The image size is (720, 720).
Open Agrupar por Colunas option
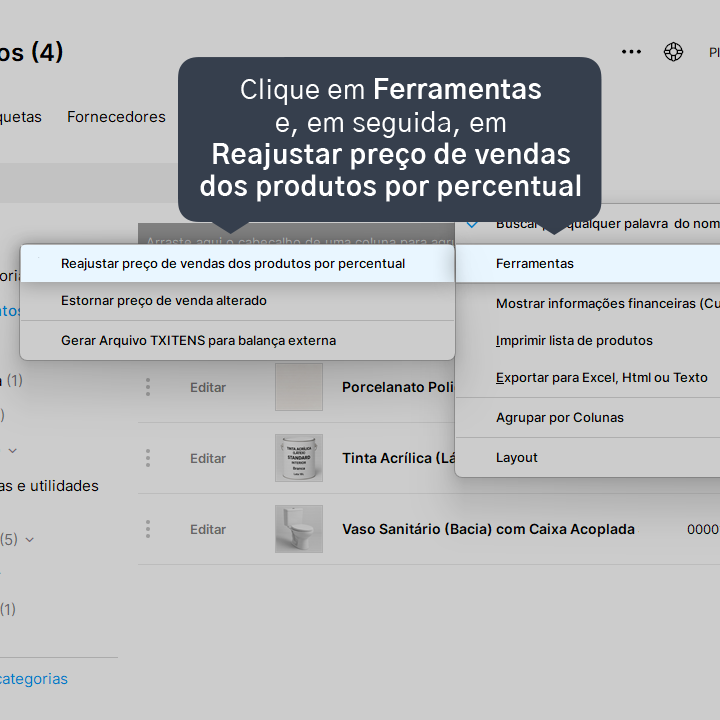click(x=588, y=417)
